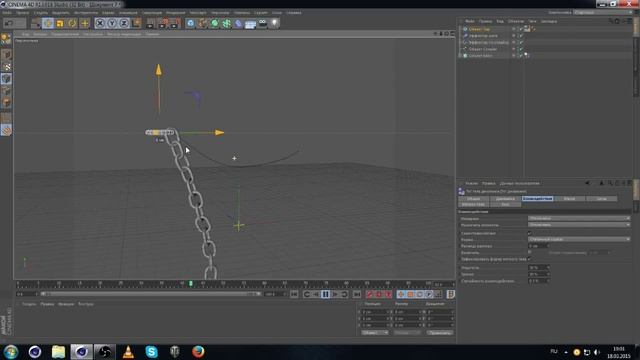
Task: Click Go to Start playback button
Action: [x=294, y=294]
